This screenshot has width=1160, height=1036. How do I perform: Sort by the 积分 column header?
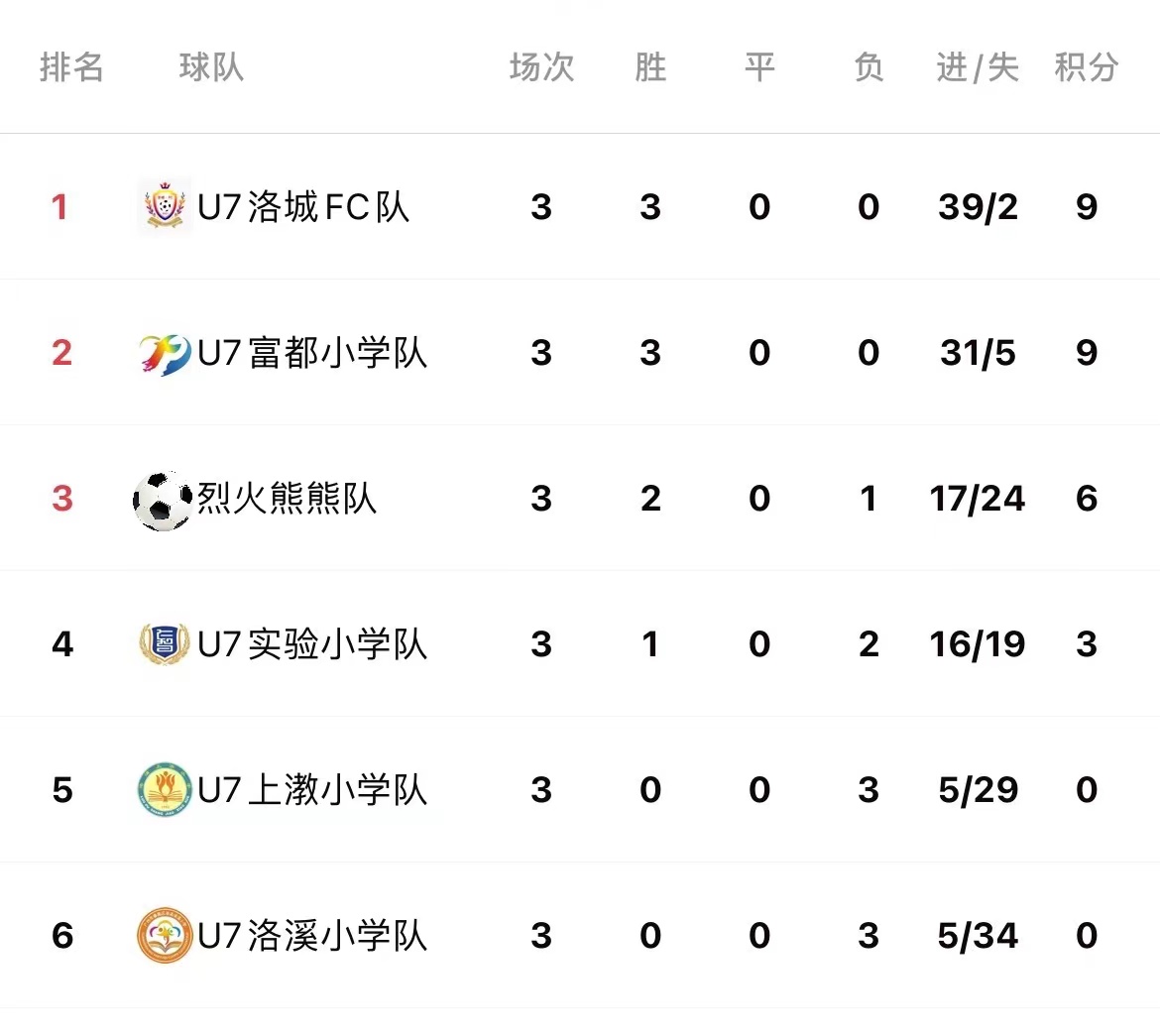1086,67
